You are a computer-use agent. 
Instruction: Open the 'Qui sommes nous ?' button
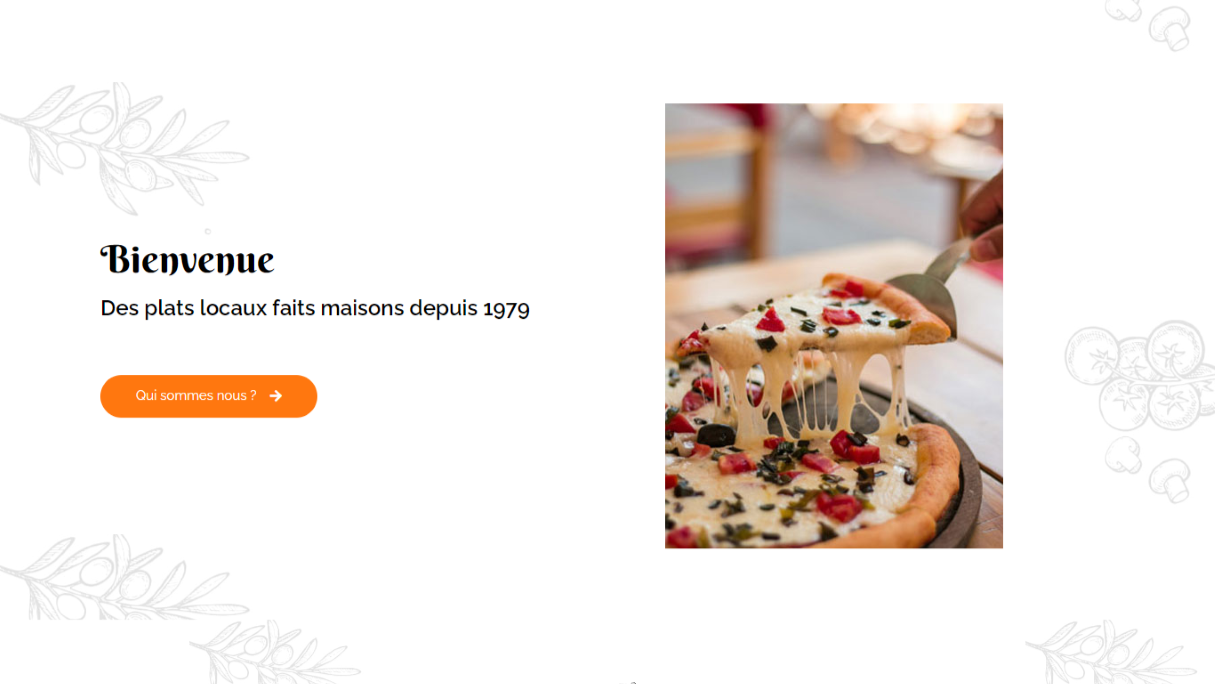[208, 396]
